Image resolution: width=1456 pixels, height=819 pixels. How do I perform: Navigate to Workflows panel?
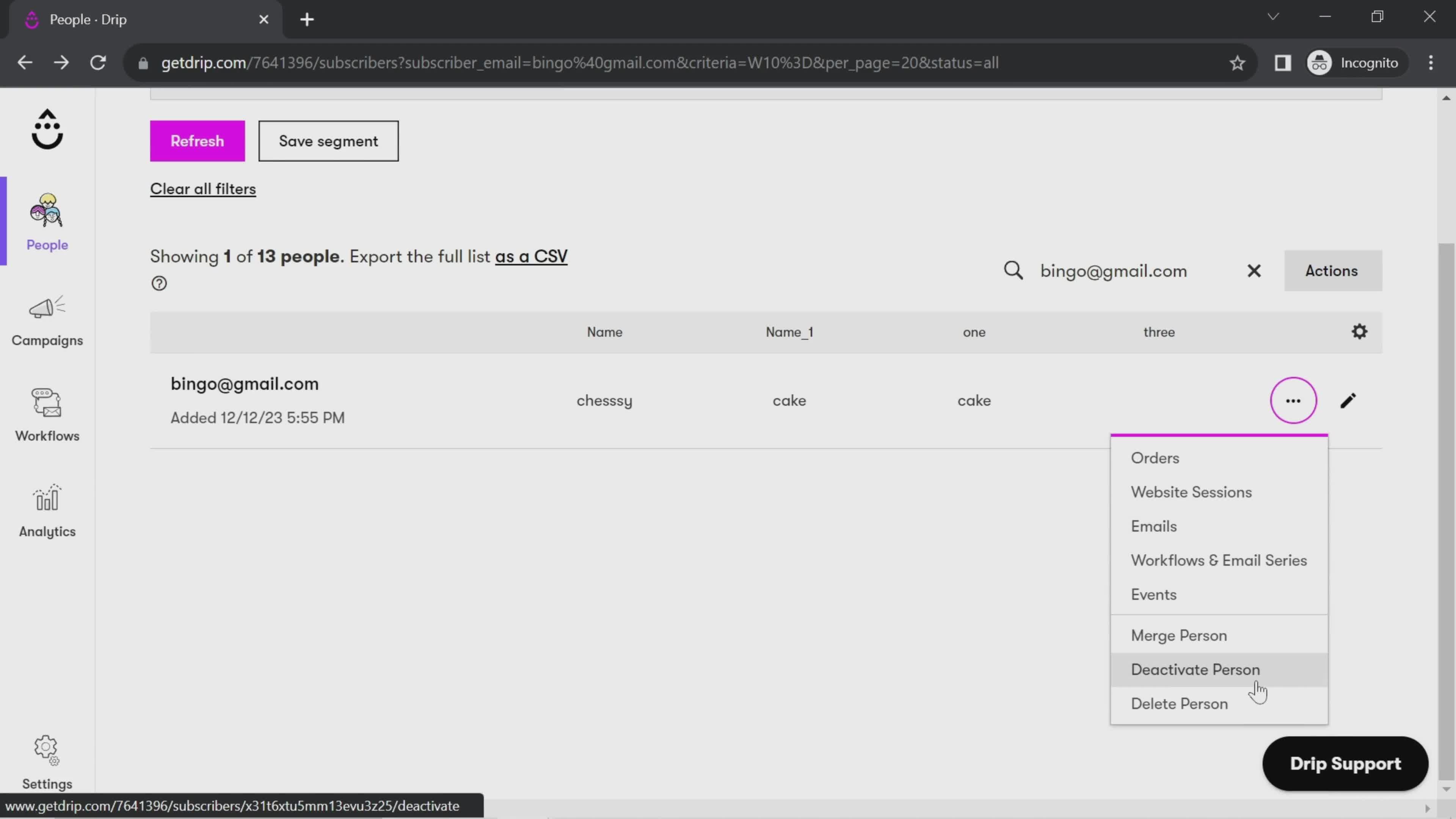(47, 413)
